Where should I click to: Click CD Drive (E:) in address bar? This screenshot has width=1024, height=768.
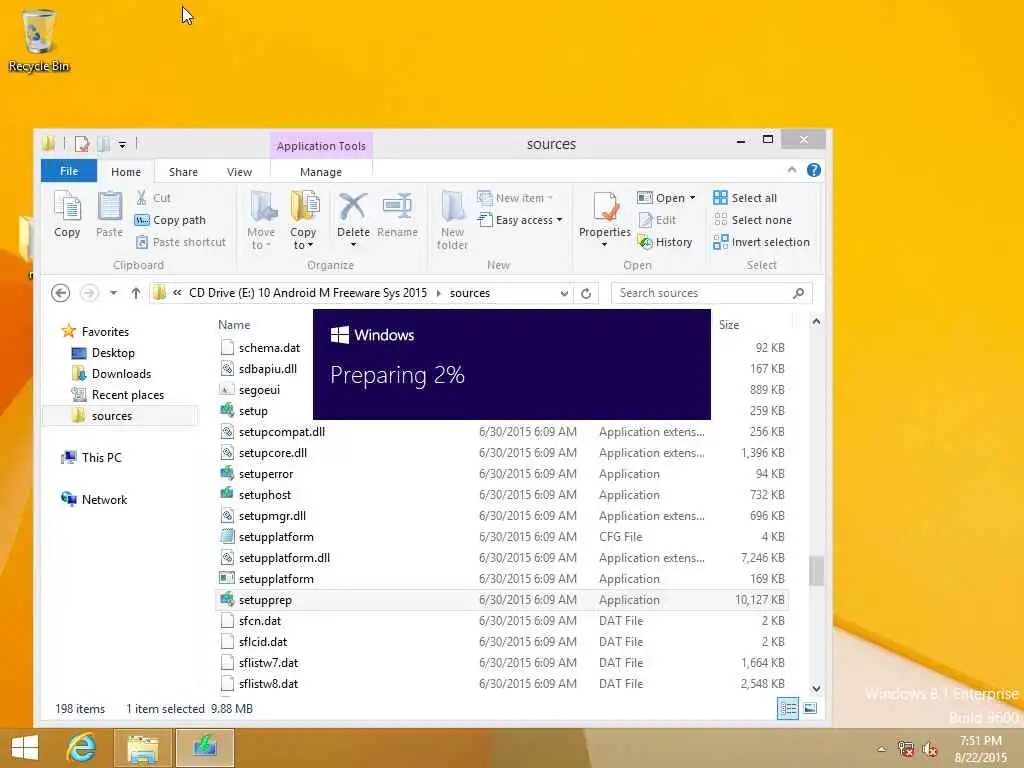(x=308, y=293)
